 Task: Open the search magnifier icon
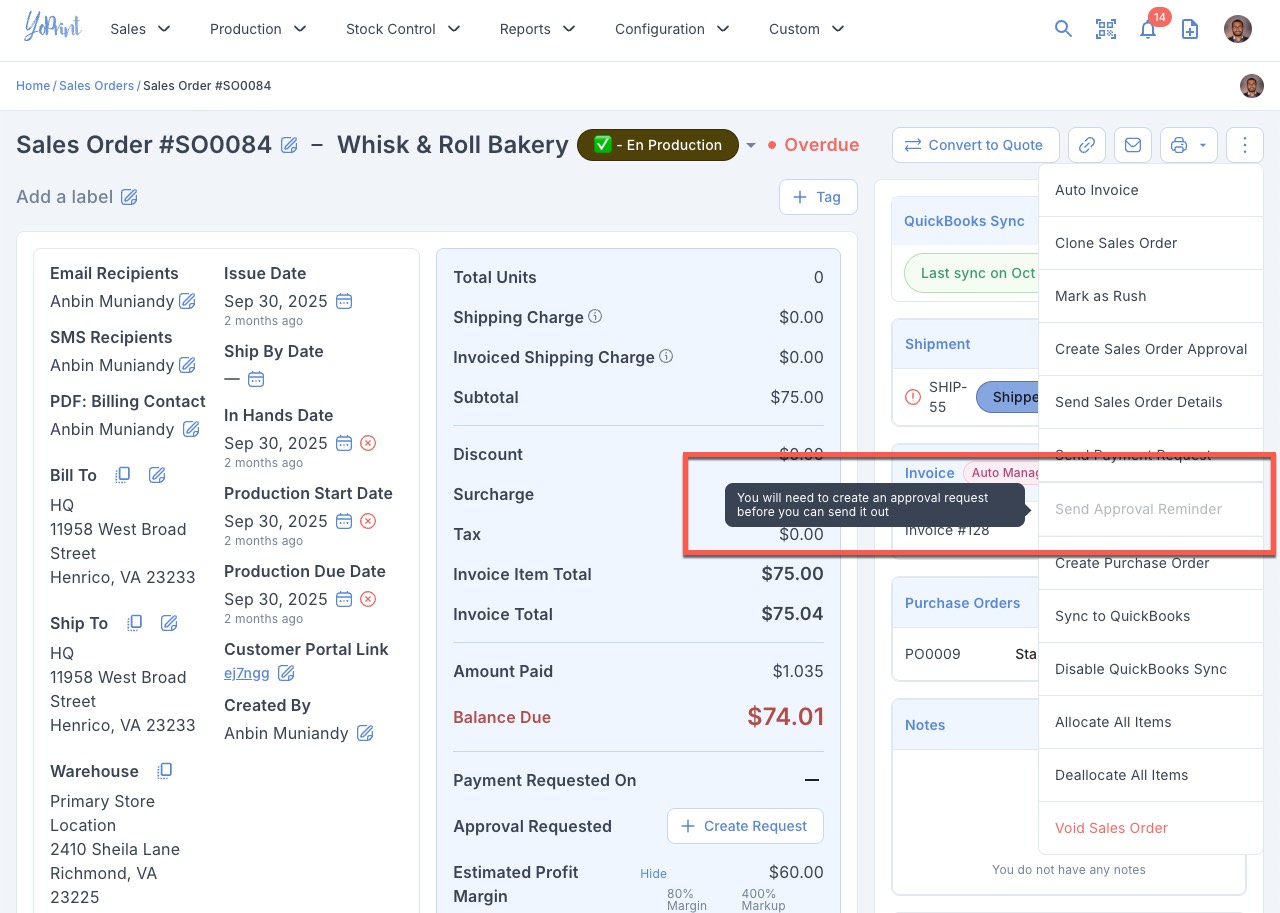pyautogui.click(x=1063, y=29)
